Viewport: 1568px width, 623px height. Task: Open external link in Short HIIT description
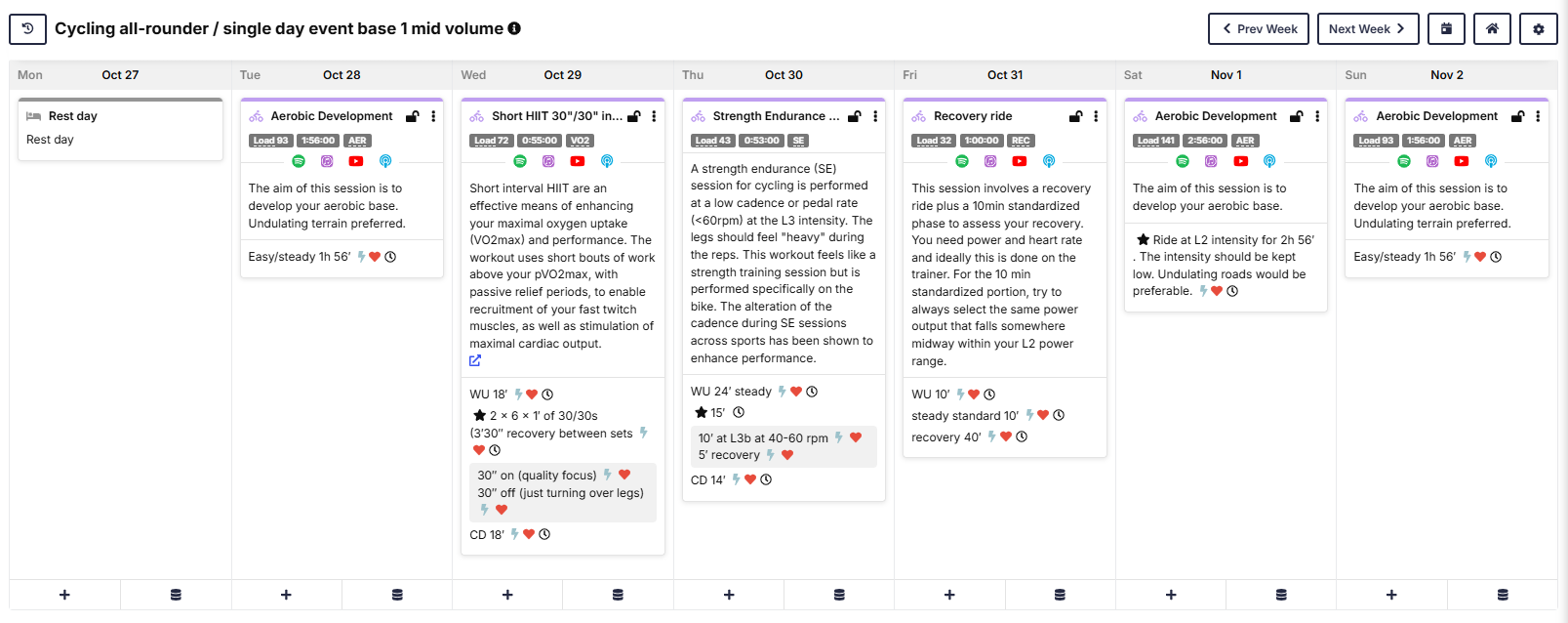[475, 360]
